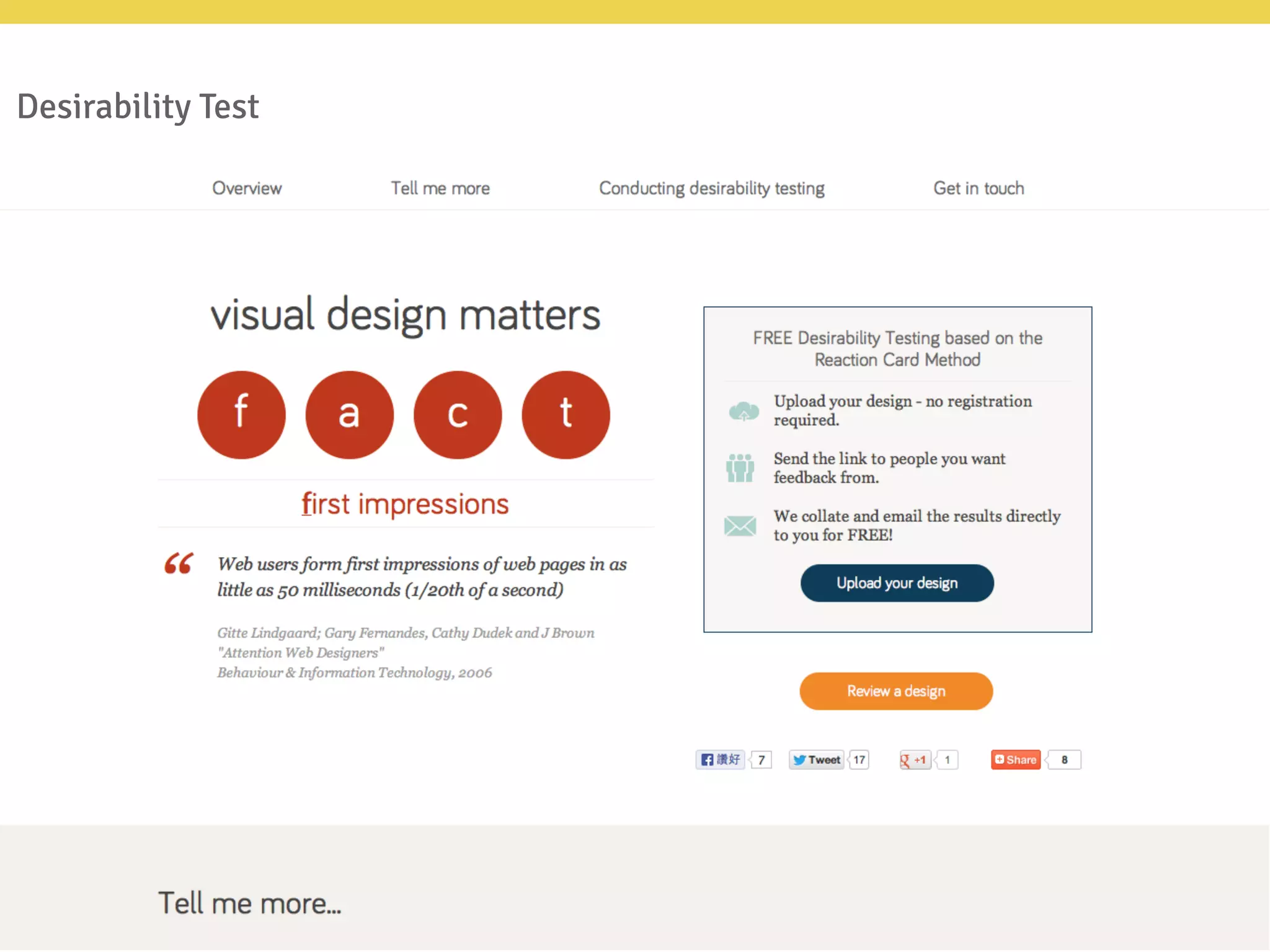
Task: Click 'Send the link to people' text
Action: (x=889, y=468)
